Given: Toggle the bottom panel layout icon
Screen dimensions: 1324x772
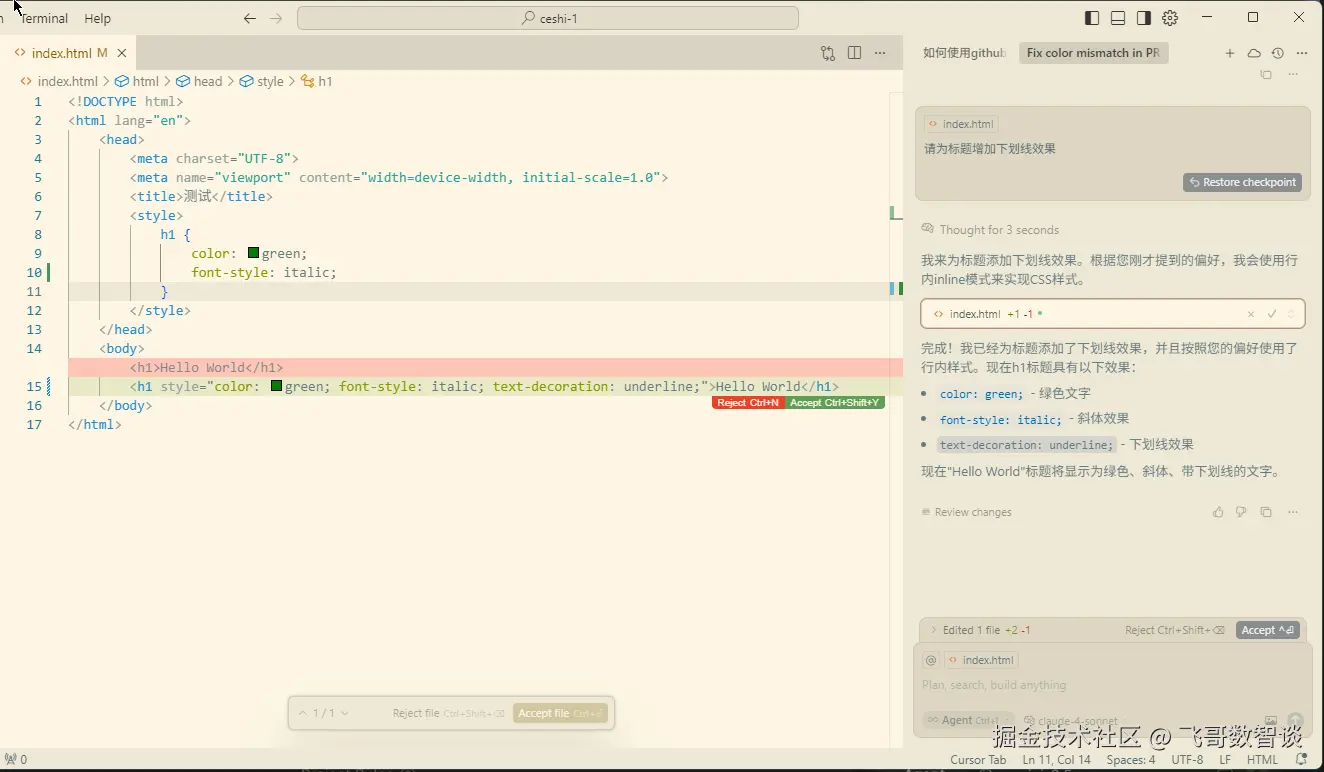Looking at the screenshot, I should (1118, 18).
